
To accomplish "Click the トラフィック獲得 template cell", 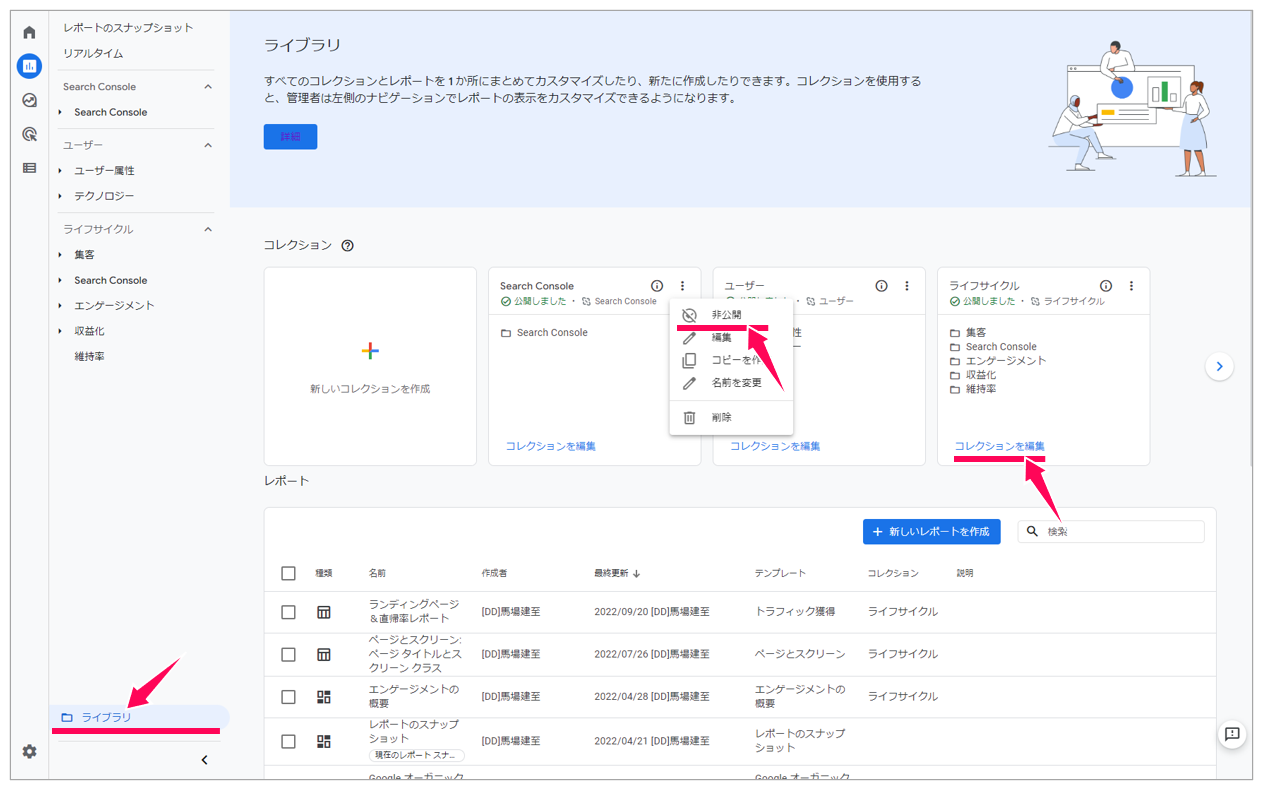I will [795, 612].
